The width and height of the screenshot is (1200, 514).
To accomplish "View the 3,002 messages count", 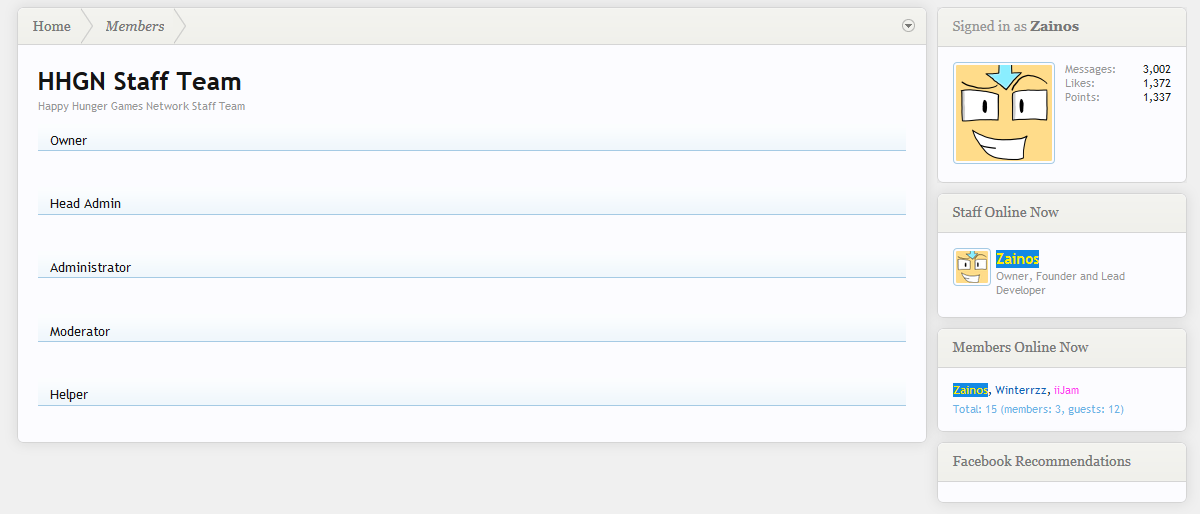I will coord(1156,69).
